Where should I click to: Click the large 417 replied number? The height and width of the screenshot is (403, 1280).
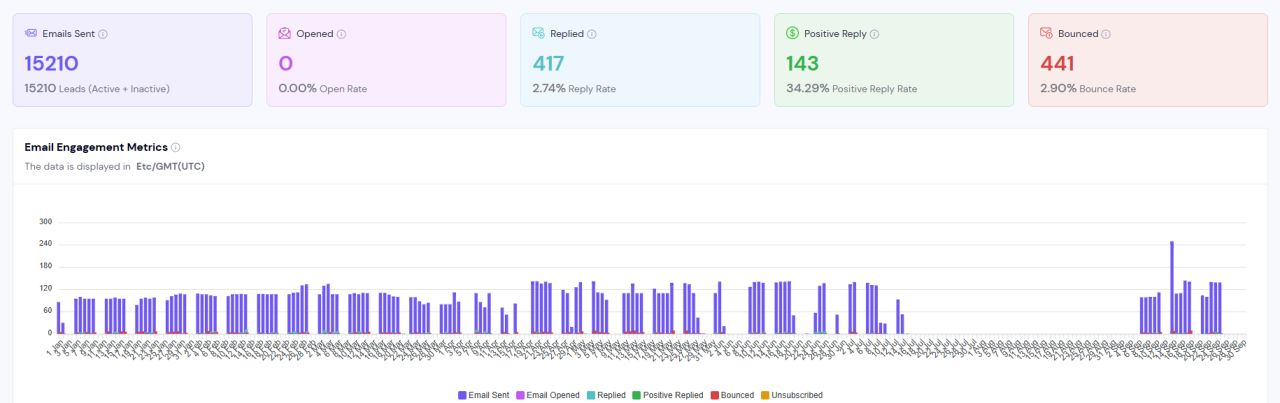548,64
